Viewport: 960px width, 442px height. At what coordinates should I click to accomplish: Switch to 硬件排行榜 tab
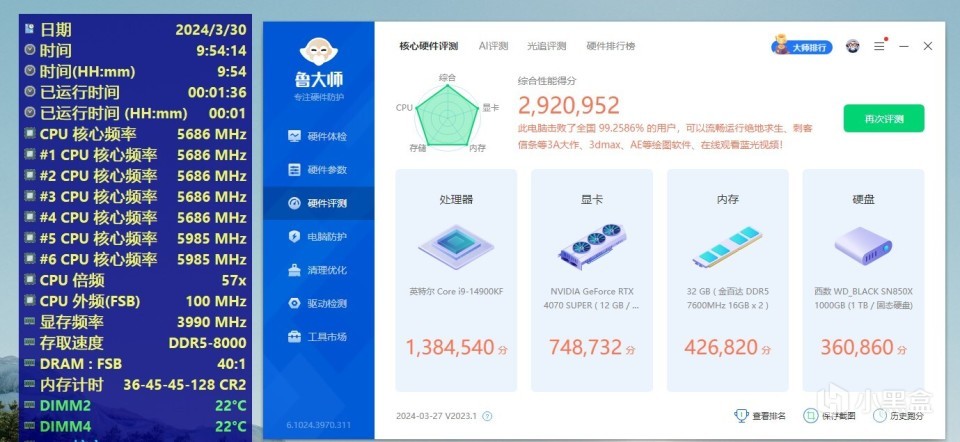(x=611, y=46)
